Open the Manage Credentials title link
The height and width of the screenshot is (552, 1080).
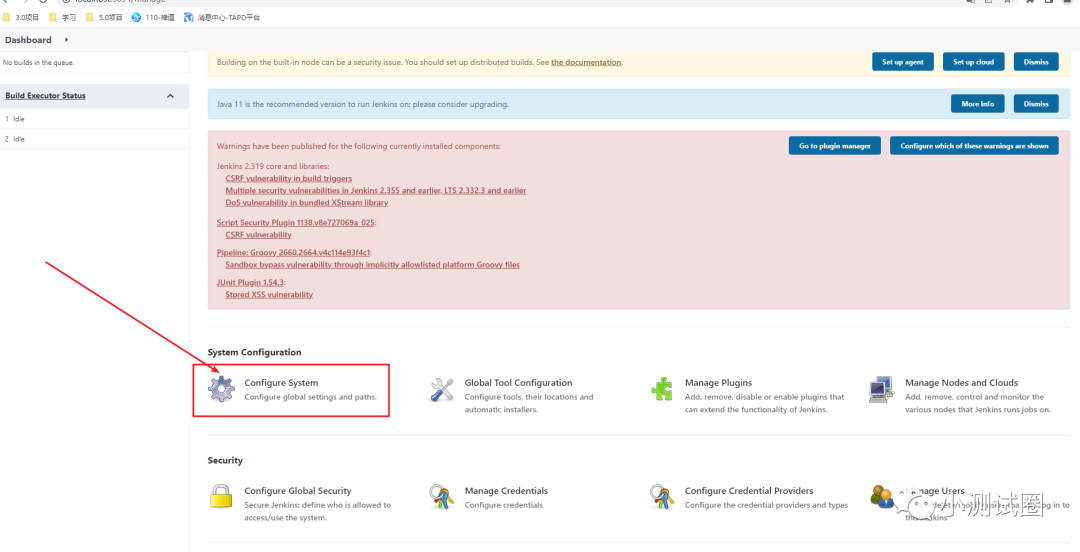tap(506, 491)
